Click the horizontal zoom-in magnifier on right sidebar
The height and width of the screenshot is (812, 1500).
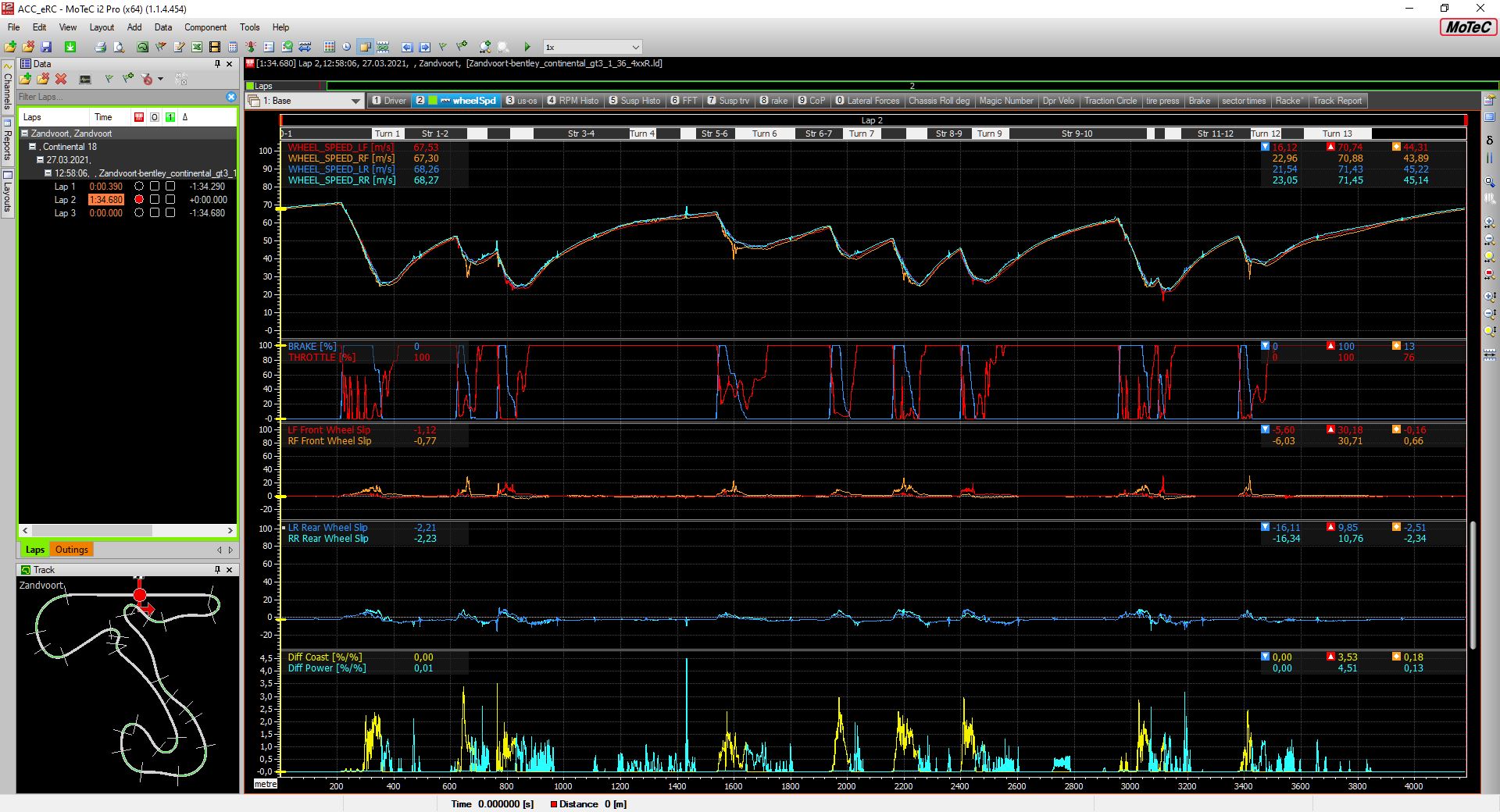tap(1490, 223)
